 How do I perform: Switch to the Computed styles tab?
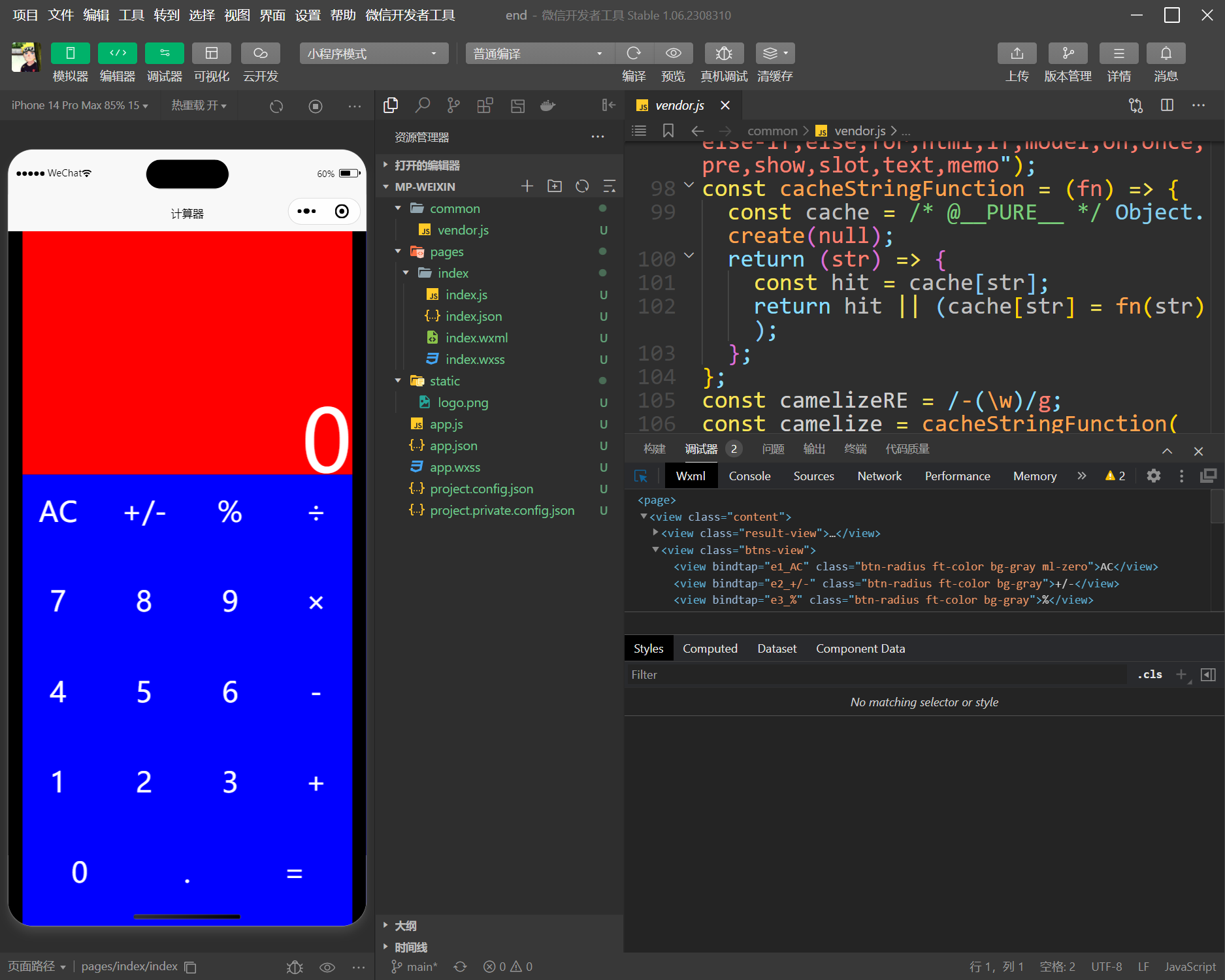(710, 649)
